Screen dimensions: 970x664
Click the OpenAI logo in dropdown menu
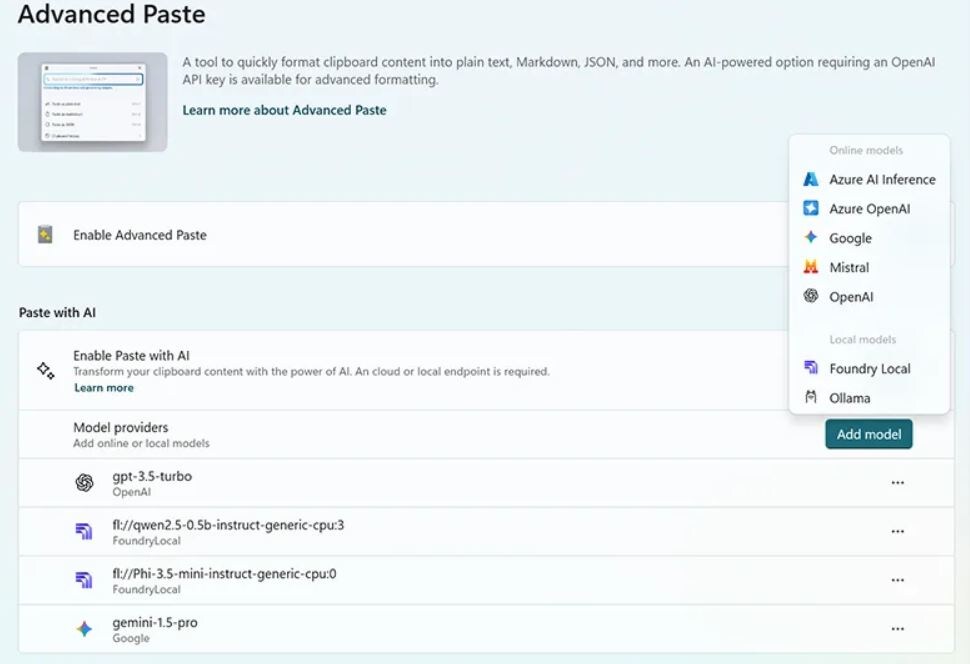point(810,296)
